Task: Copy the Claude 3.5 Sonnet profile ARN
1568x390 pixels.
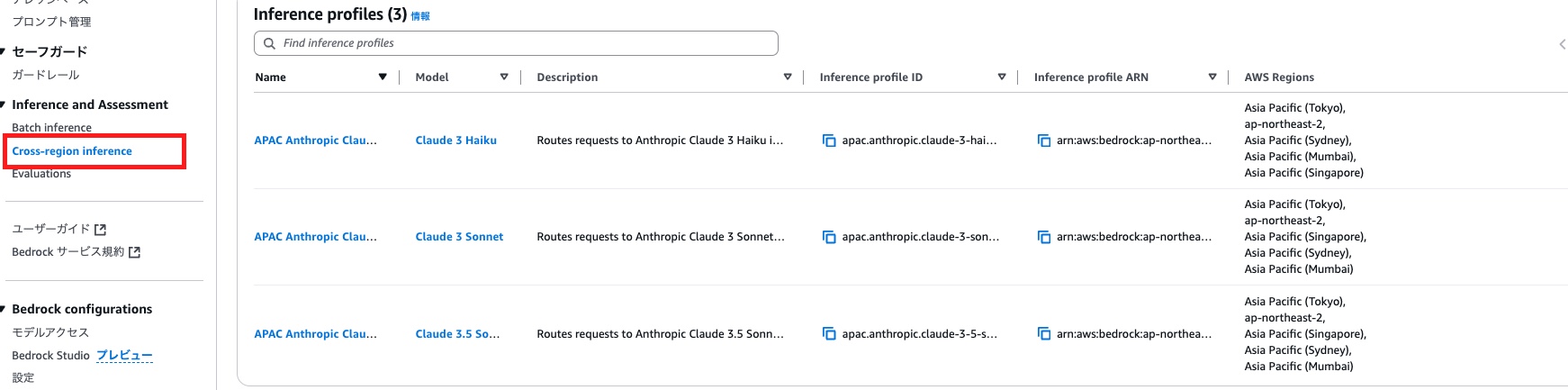Action: (x=1044, y=334)
